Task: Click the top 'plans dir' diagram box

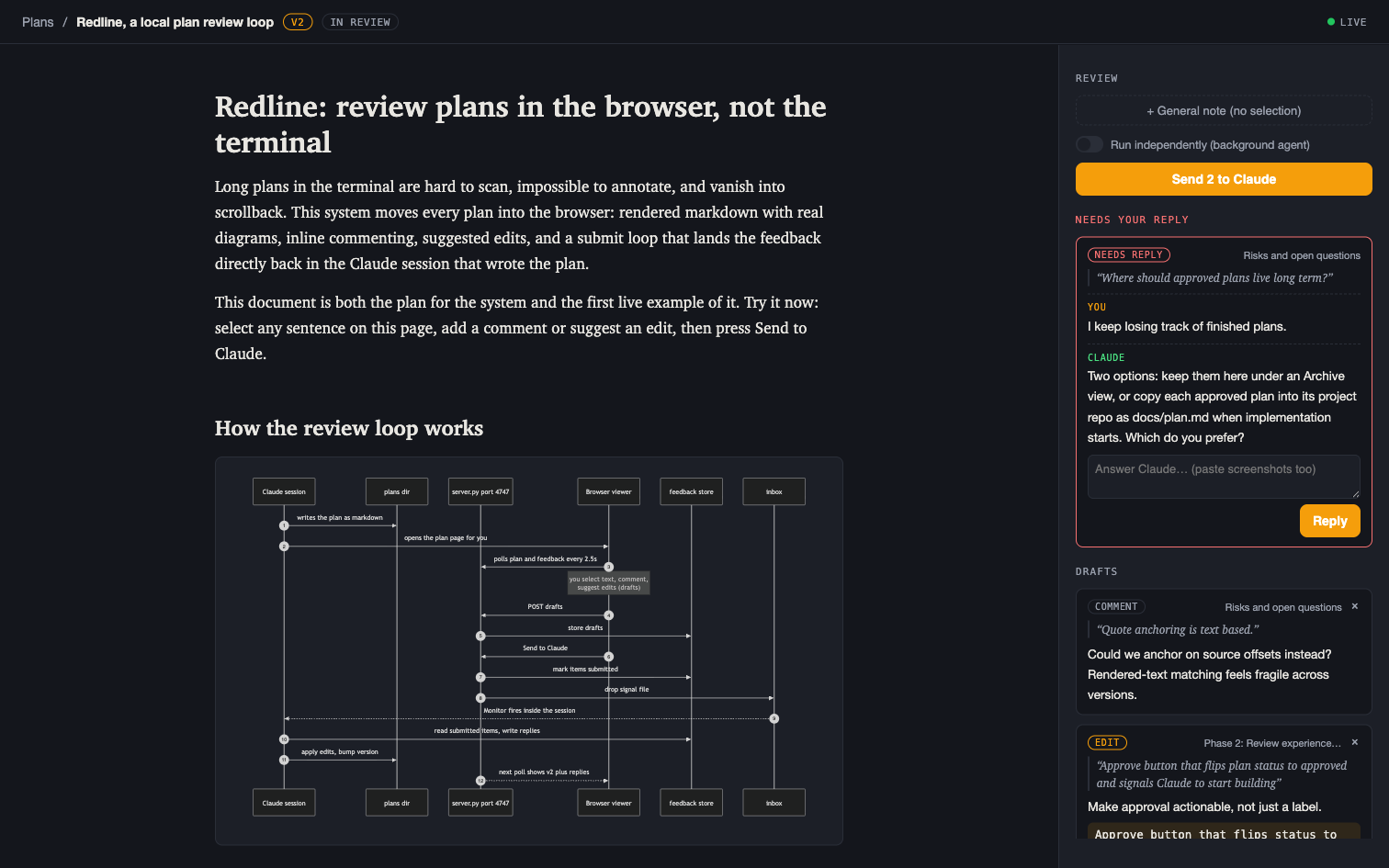Action: click(x=397, y=491)
